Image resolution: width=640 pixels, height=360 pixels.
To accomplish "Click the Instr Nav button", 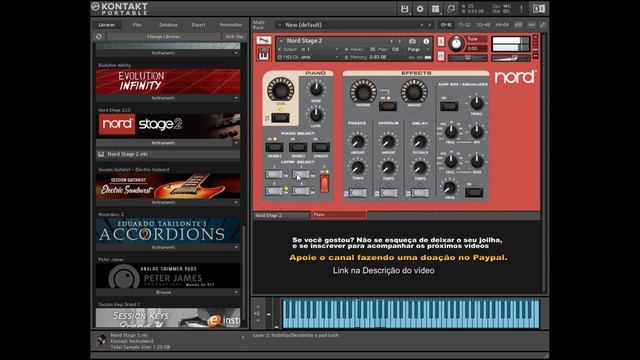I will pos(235,37).
